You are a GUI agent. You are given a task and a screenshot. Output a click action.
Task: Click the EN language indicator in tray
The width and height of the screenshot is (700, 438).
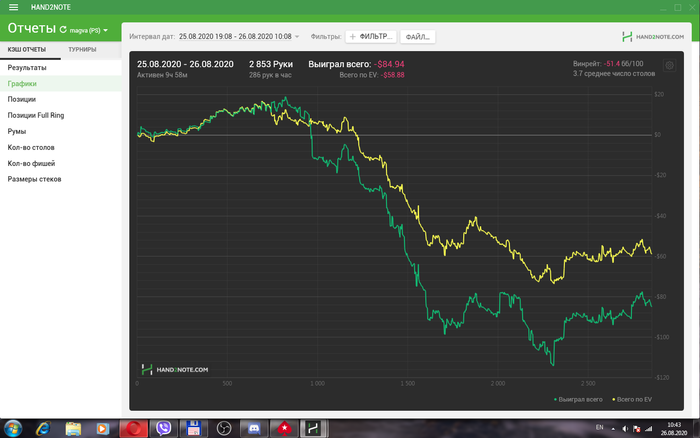coord(600,428)
